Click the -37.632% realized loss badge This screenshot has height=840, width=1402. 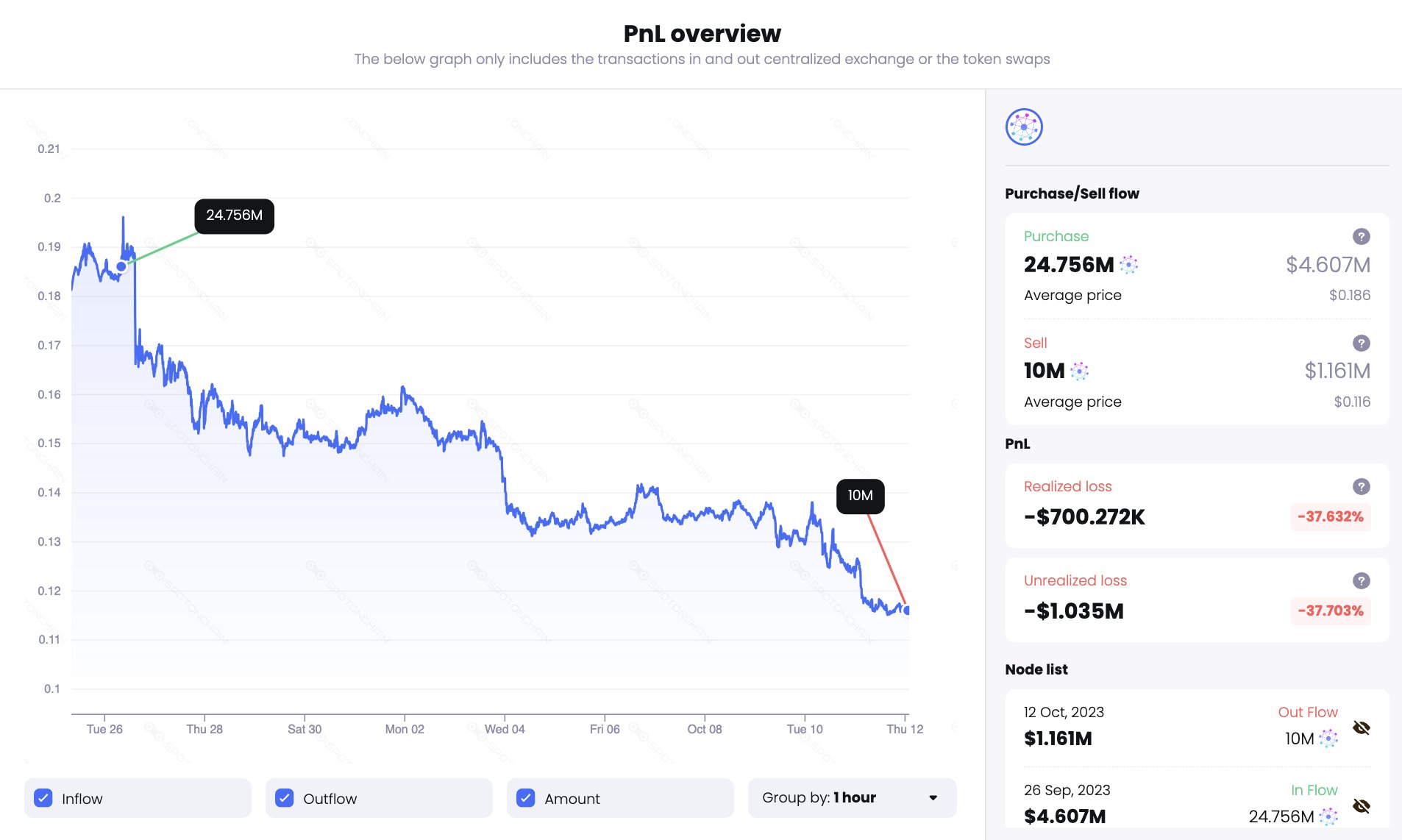pos(1330,516)
